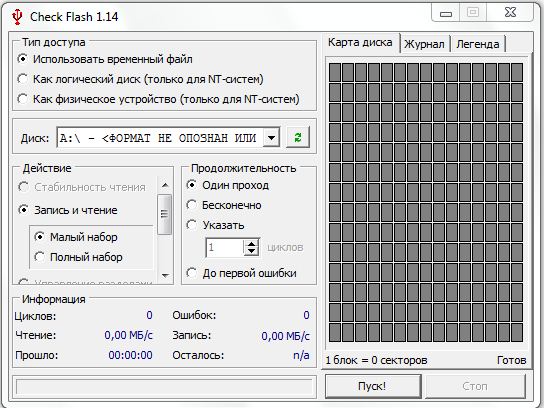544x408 pixels.
Task: Click the 'Чтение:' label
Action: pos(36,335)
